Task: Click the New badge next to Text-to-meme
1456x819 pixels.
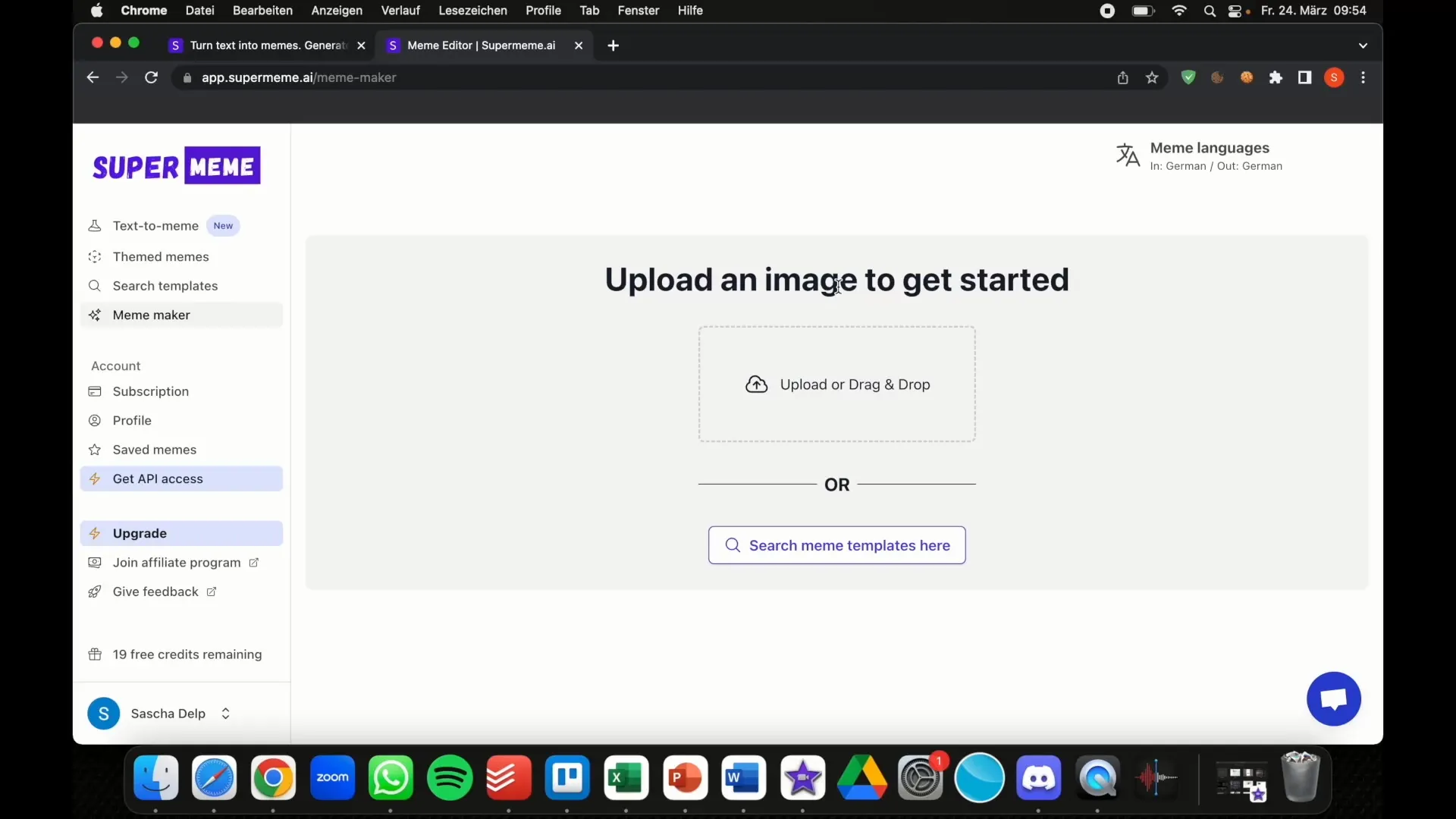Action: click(x=223, y=226)
